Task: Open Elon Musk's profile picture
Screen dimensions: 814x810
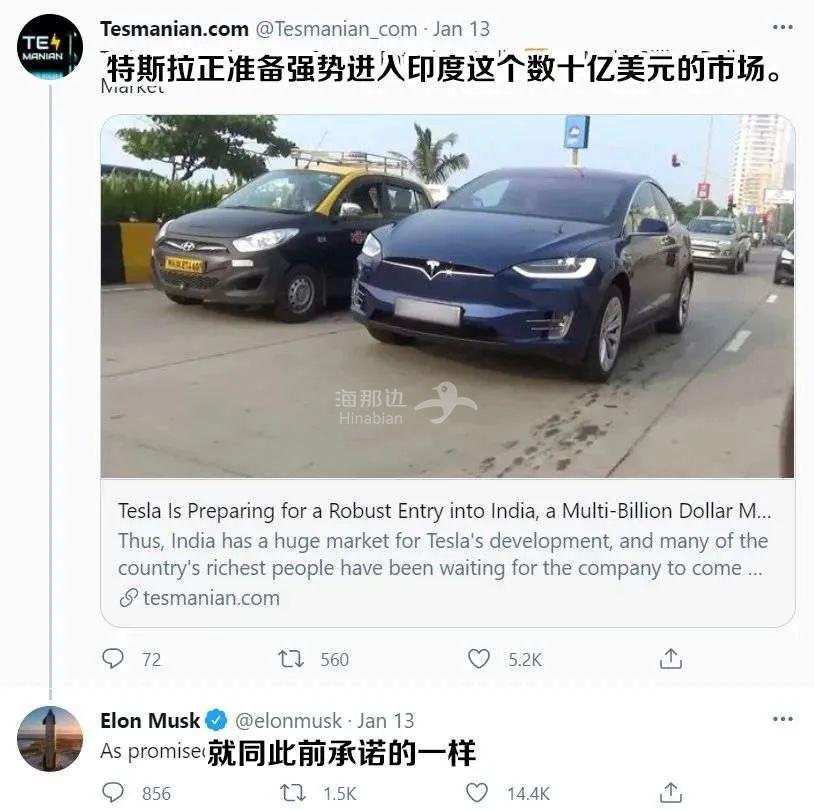Action: pyautogui.click(x=50, y=738)
